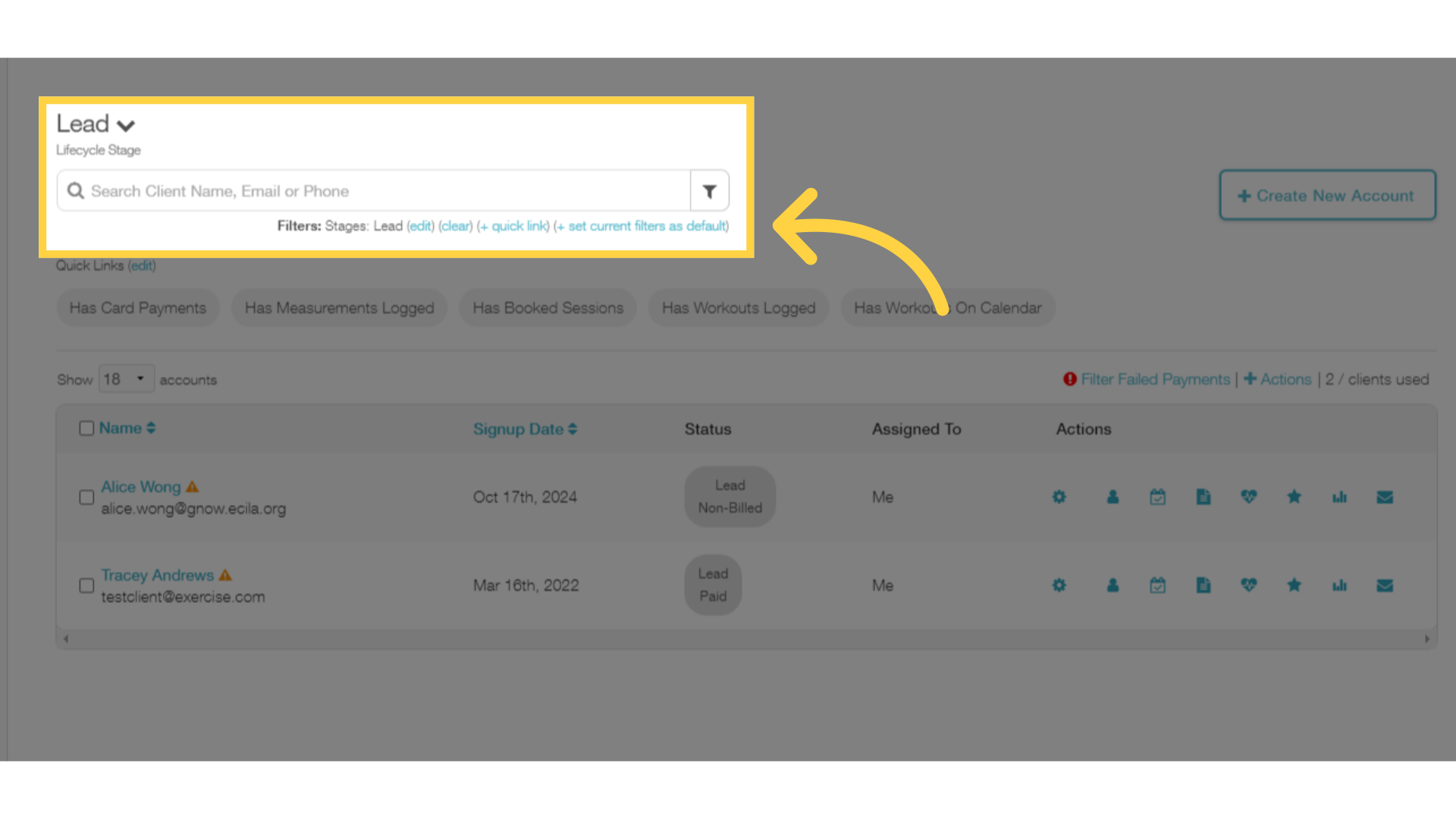Click the star icon for Tracey Andrews
The width and height of the screenshot is (1456, 819).
tap(1294, 585)
